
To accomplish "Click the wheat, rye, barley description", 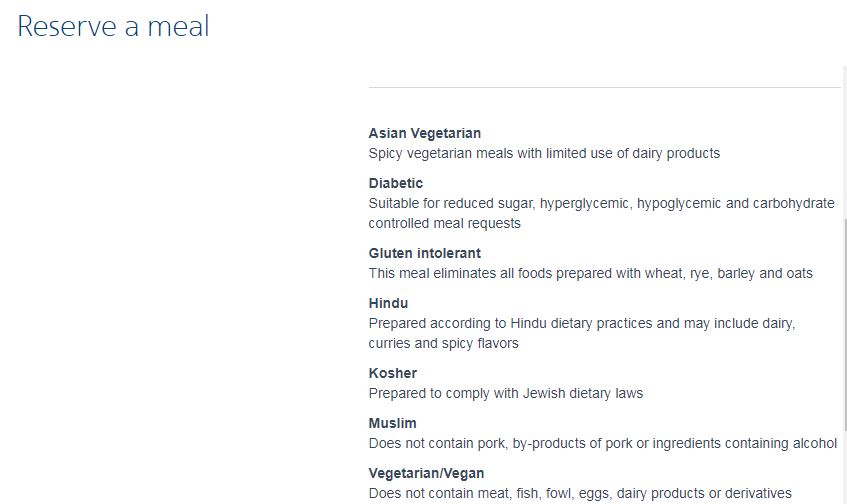I will (590, 273).
